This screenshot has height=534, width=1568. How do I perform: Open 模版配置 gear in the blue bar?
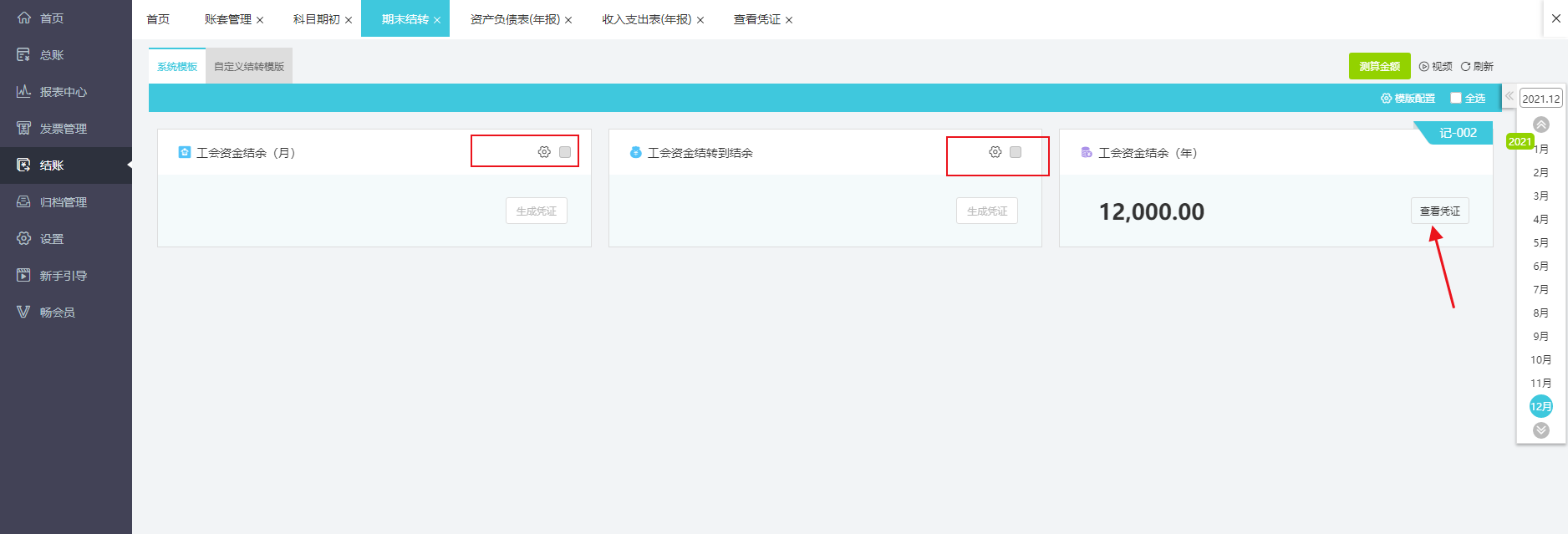1387,99
